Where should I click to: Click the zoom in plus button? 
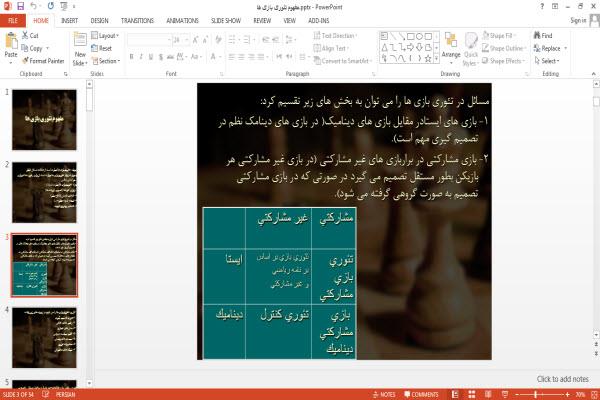[567, 394]
